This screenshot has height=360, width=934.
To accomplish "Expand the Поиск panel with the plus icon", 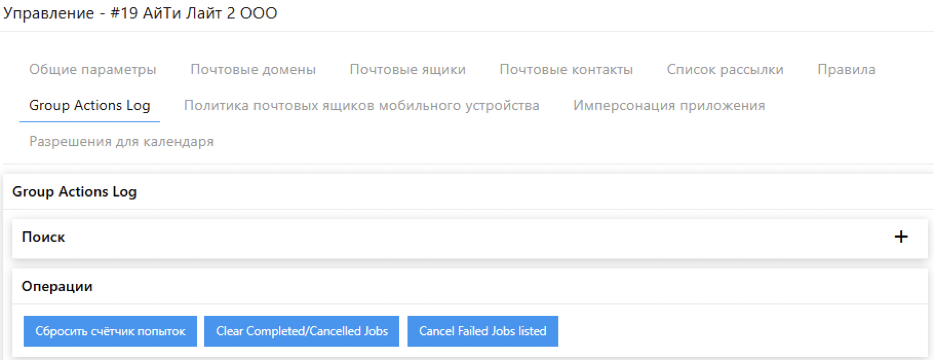I will click(x=901, y=237).
